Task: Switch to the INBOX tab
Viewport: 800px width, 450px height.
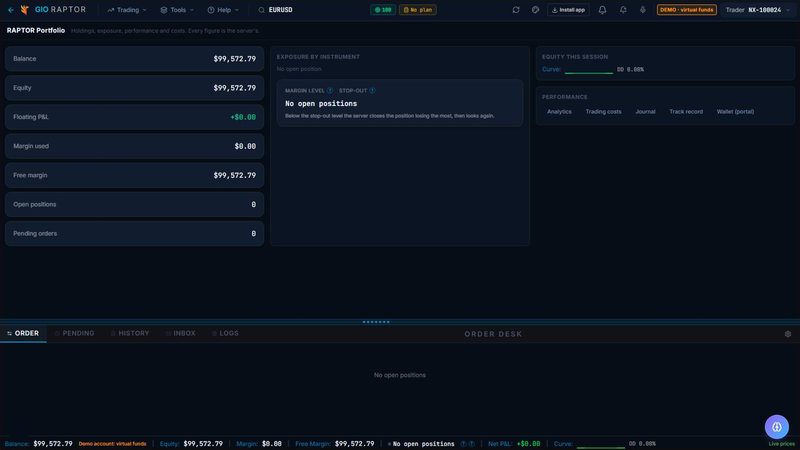Action: click(181, 333)
